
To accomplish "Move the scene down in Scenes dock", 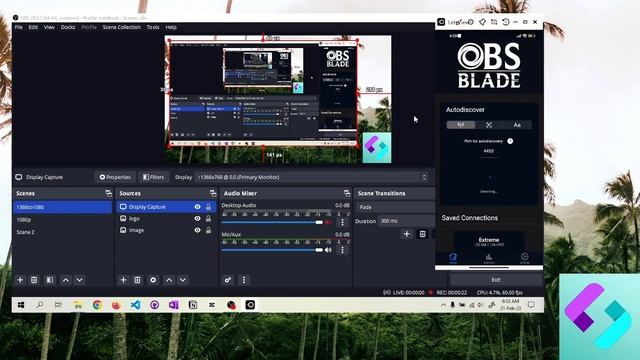I will click(x=80, y=280).
